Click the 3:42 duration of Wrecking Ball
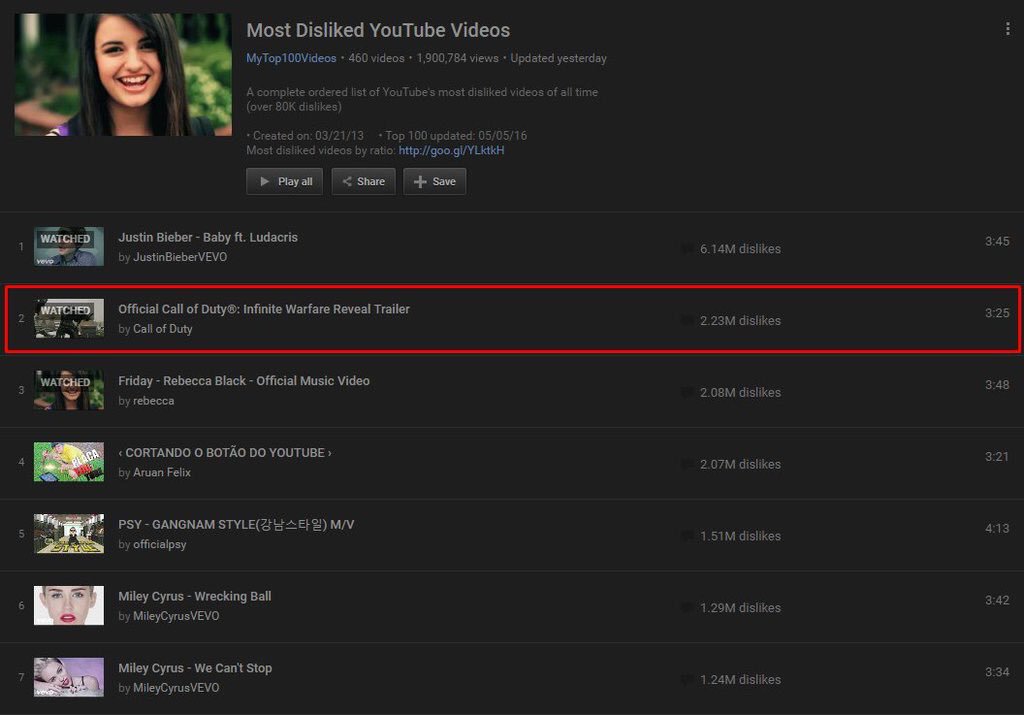This screenshot has height=715, width=1024. [x=997, y=600]
